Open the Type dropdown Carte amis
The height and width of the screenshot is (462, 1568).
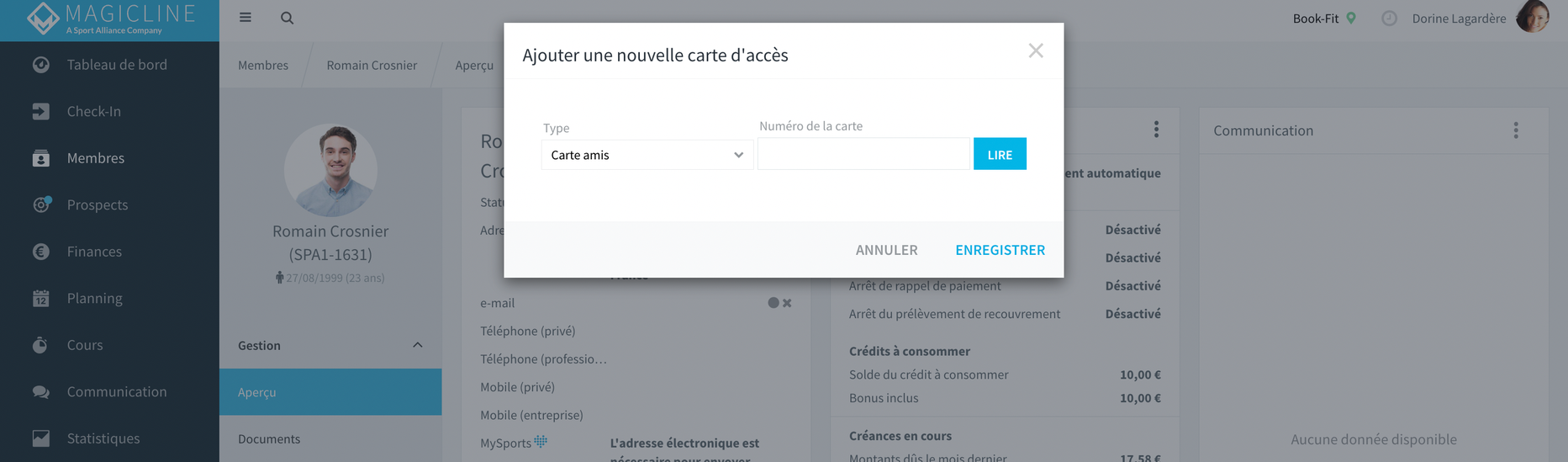647,155
